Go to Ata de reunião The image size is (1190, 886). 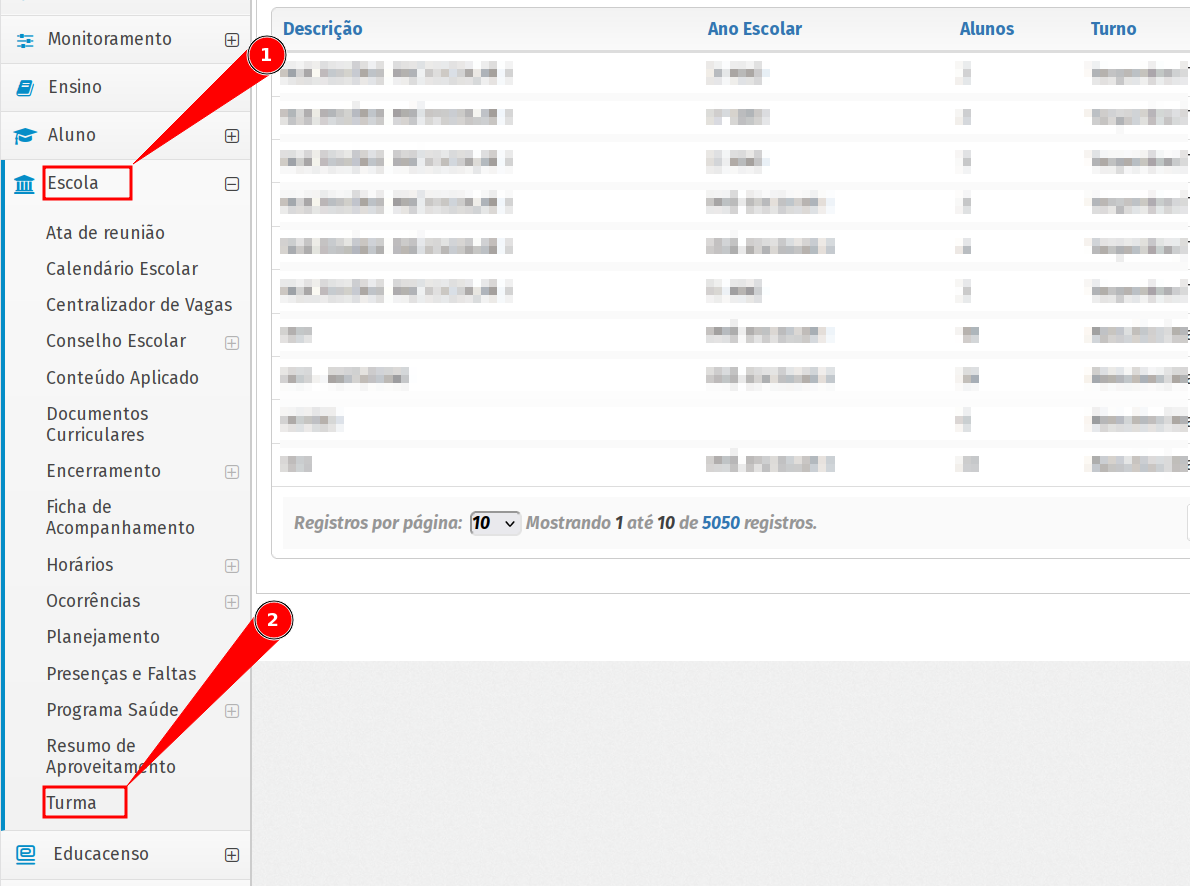[x=105, y=233]
